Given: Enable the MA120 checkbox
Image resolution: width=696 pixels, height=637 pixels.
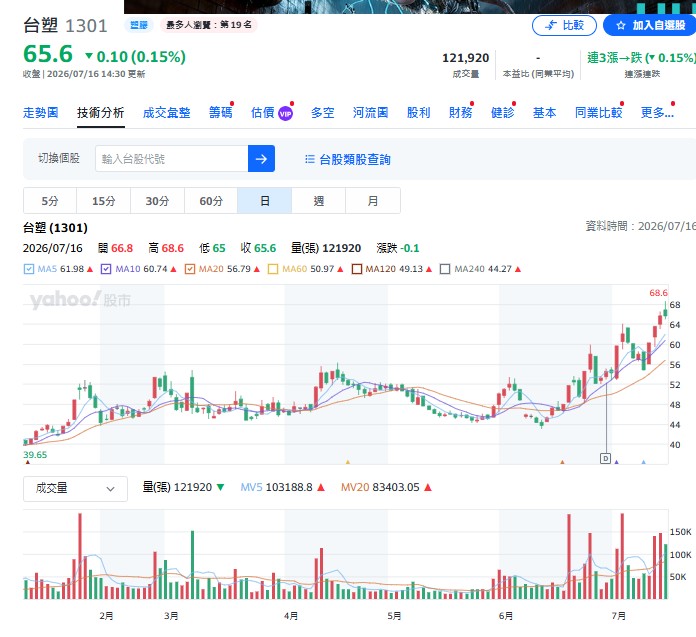Looking at the screenshot, I should (356, 269).
